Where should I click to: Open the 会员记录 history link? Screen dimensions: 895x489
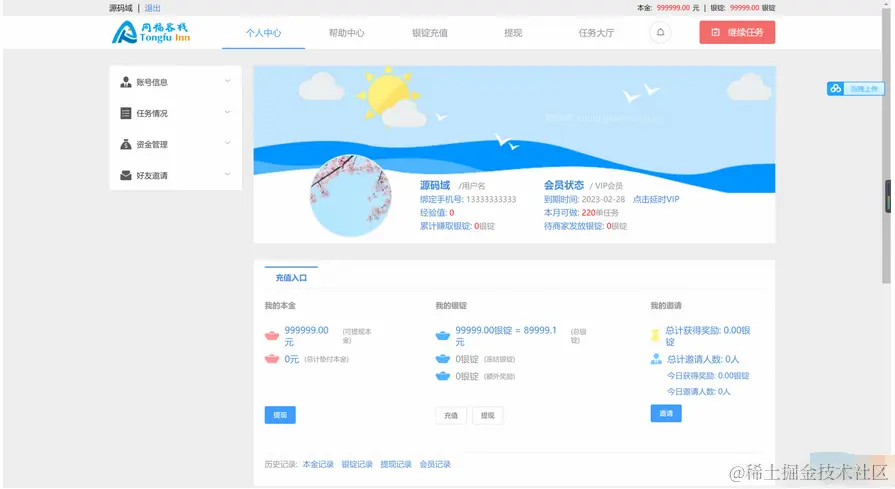click(435, 464)
